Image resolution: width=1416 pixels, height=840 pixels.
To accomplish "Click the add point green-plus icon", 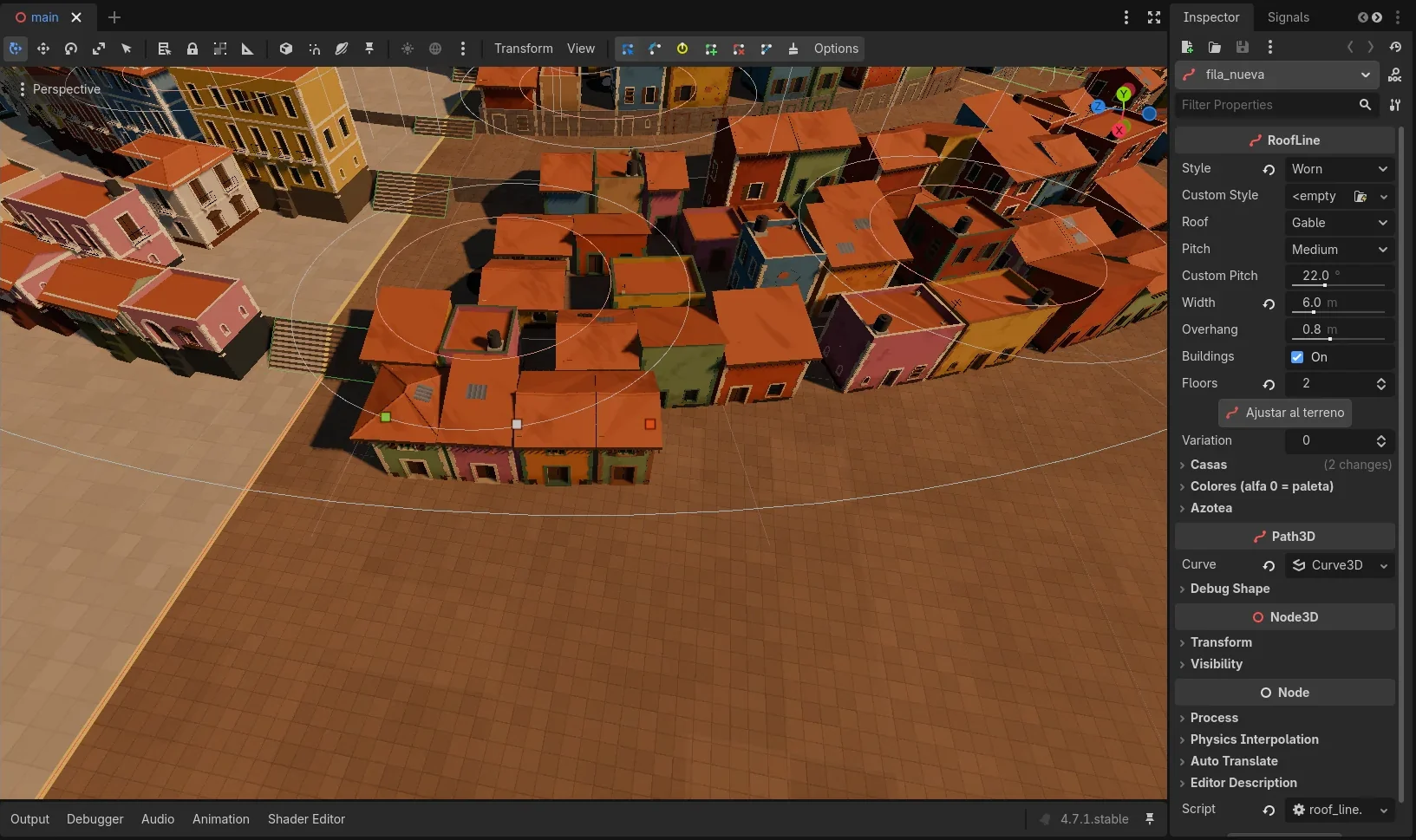I will coord(711,49).
